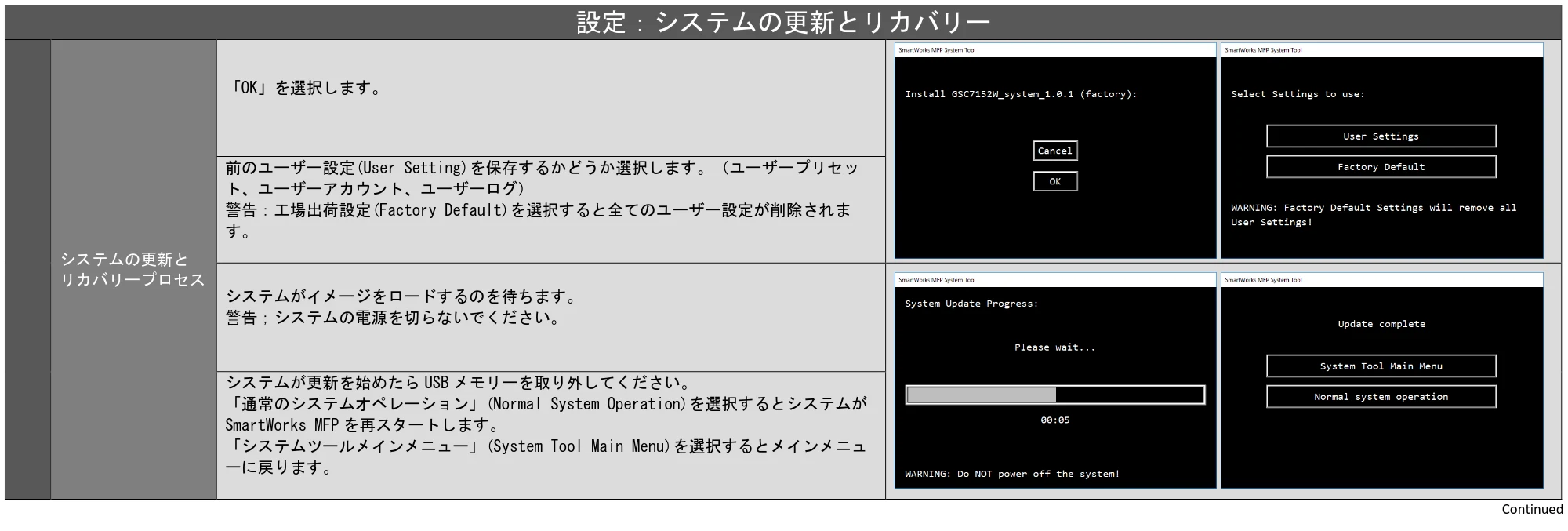
Task: Click the 'System Update Progress:' label
Action: (971, 304)
